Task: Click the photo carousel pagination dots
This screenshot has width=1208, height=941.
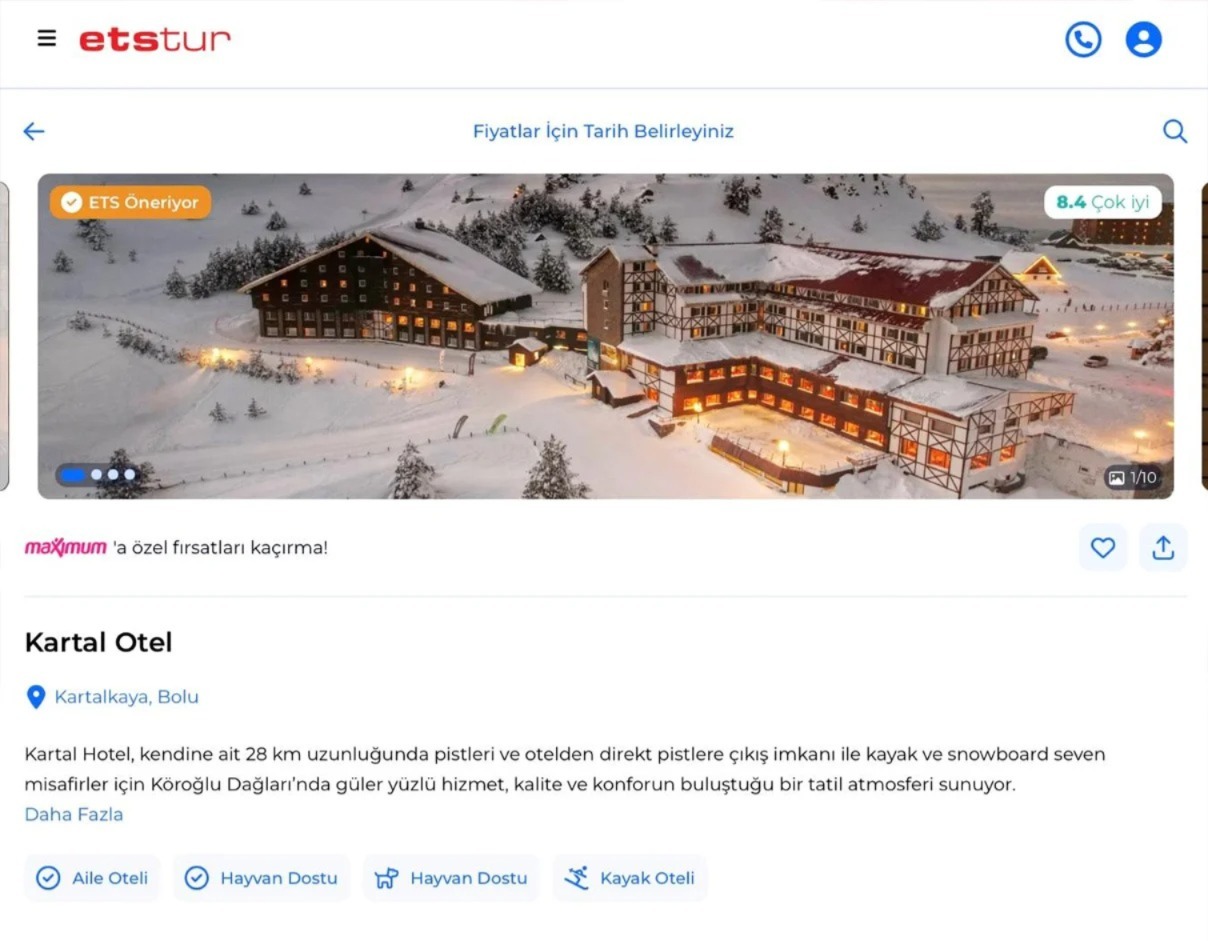Action: pyautogui.click(x=97, y=475)
